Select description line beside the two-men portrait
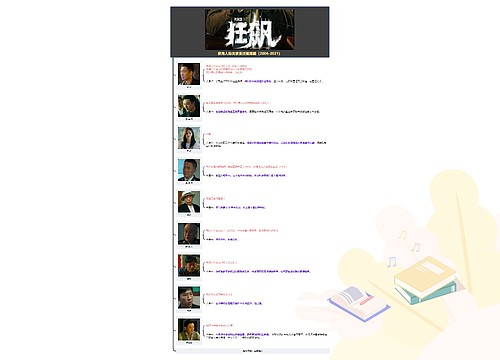Image resolution: width=500 pixels, height=360 pixels. (263, 112)
